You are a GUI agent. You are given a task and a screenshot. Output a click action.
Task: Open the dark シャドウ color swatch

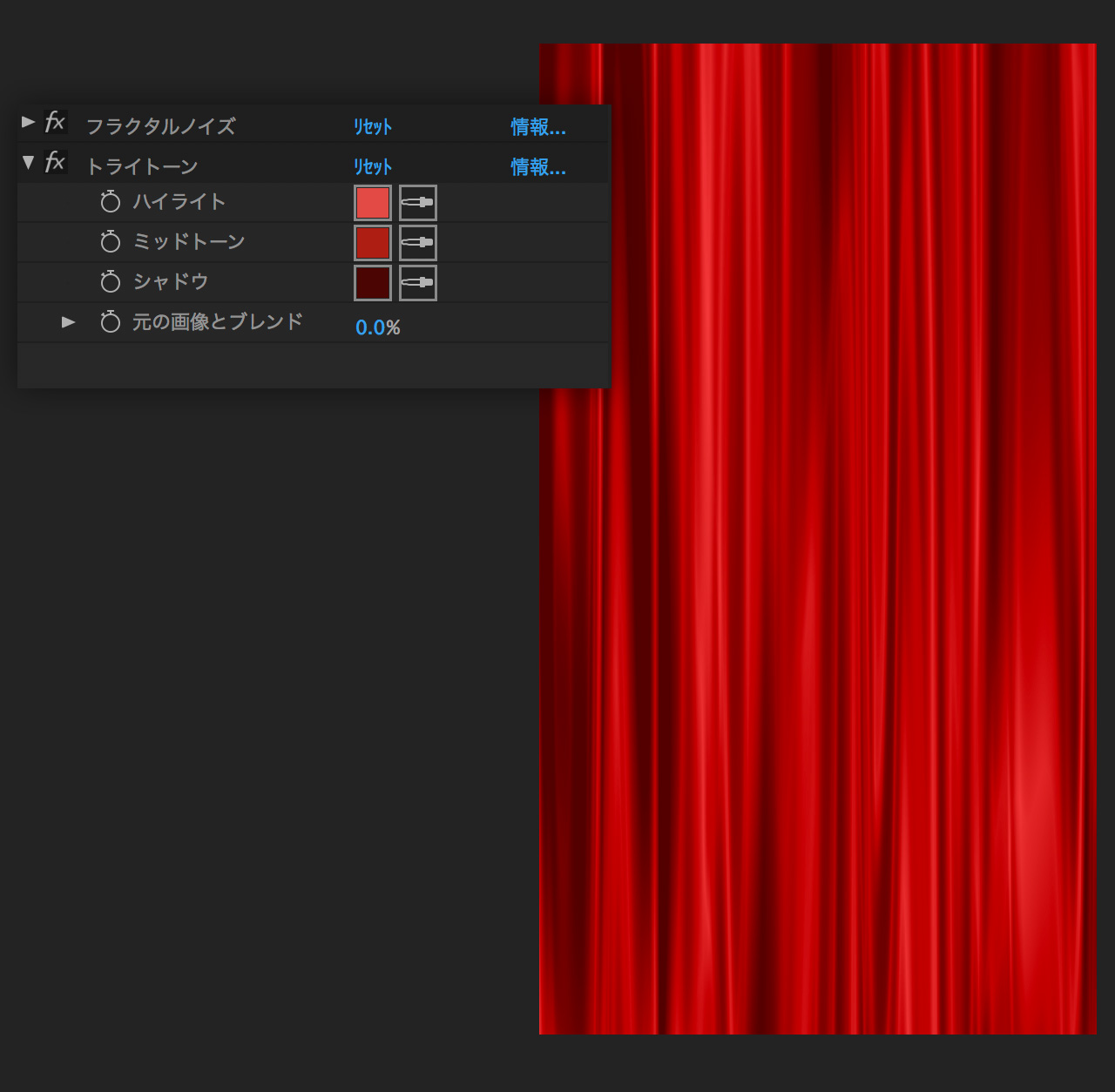coord(373,283)
